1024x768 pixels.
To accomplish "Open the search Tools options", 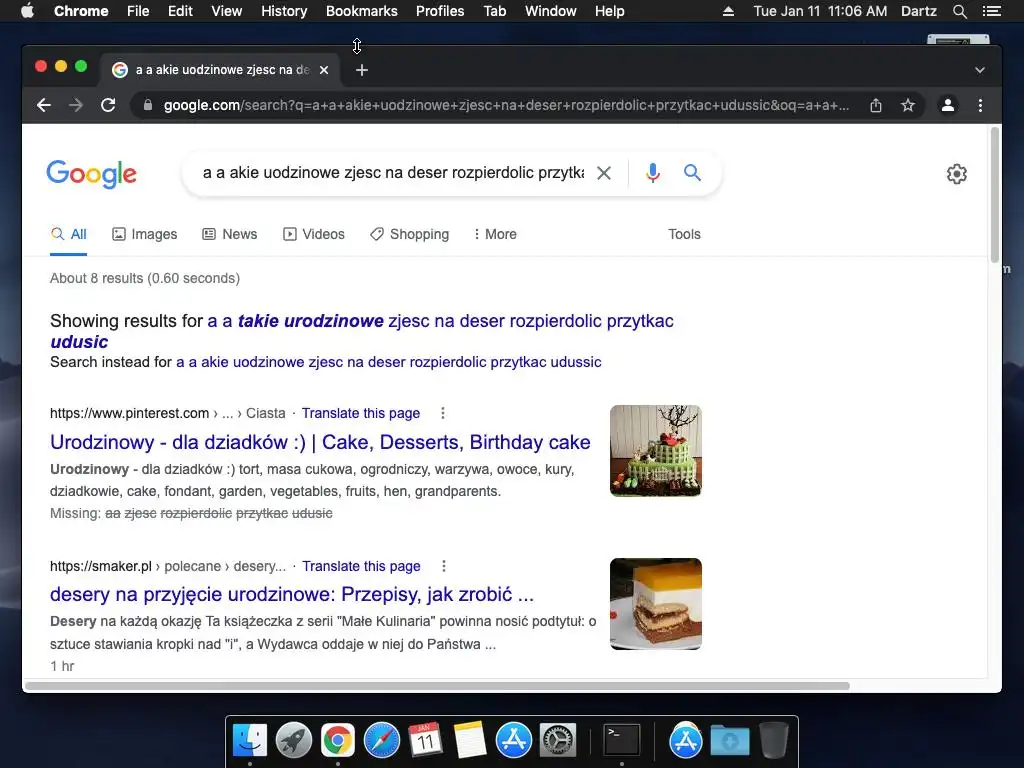I will click(684, 234).
